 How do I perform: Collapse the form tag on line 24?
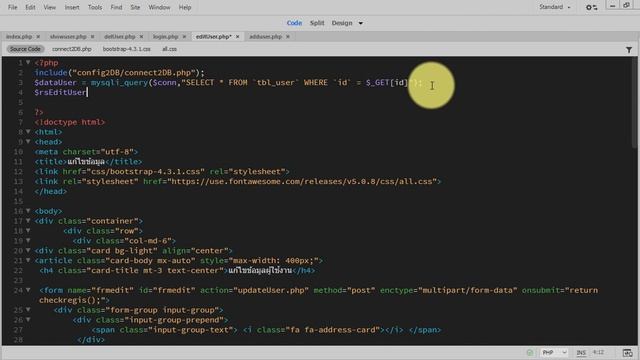28,290
